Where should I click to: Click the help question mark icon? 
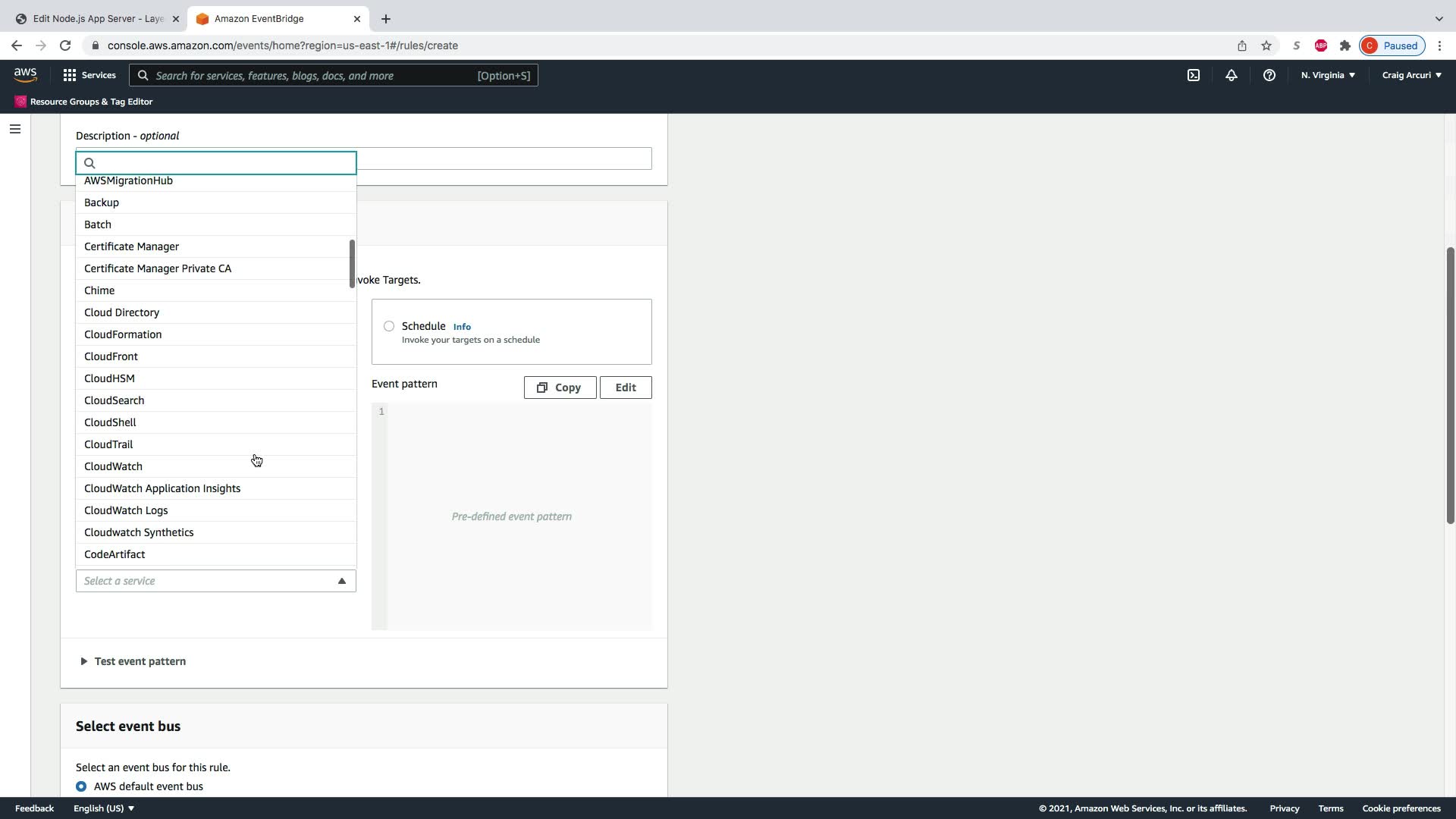1269,75
